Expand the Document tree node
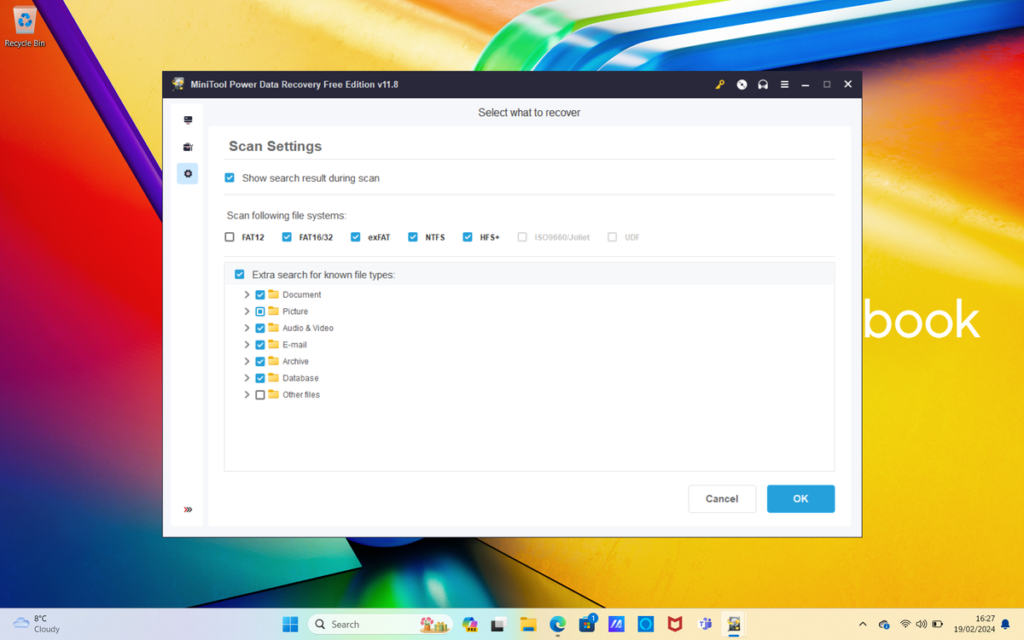1024x640 pixels. pyautogui.click(x=247, y=295)
